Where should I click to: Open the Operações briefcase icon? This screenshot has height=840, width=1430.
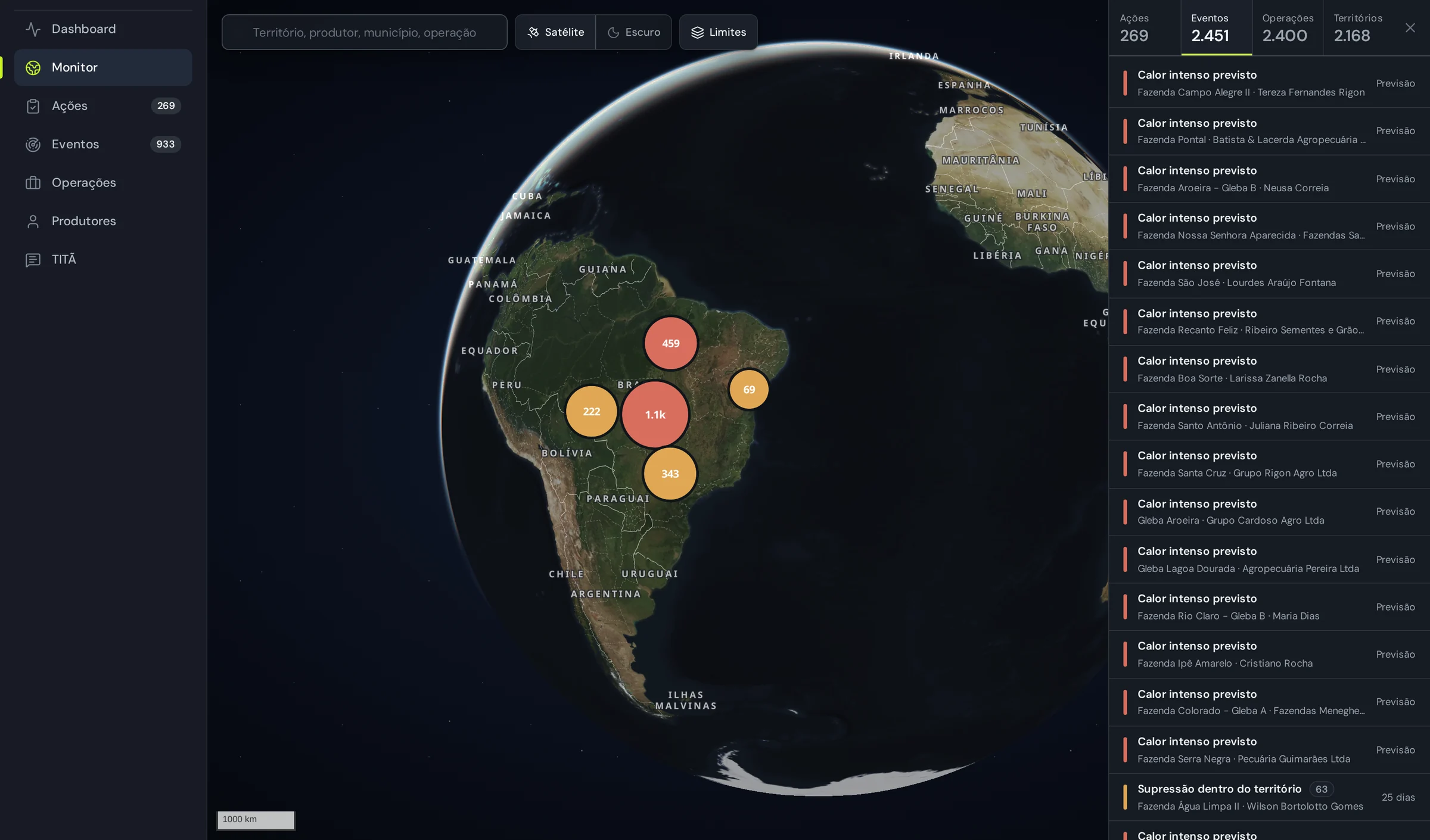click(33, 183)
